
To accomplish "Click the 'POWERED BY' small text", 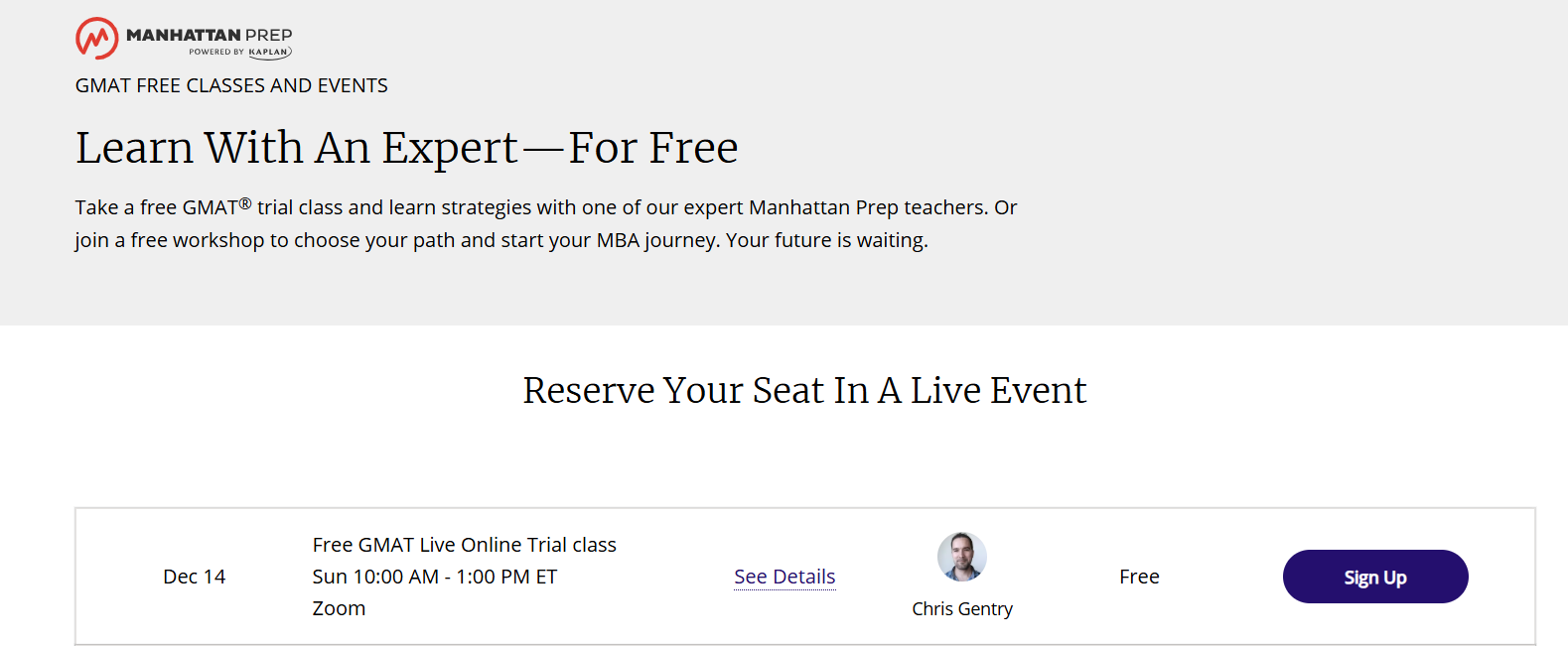I will click(215, 53).
